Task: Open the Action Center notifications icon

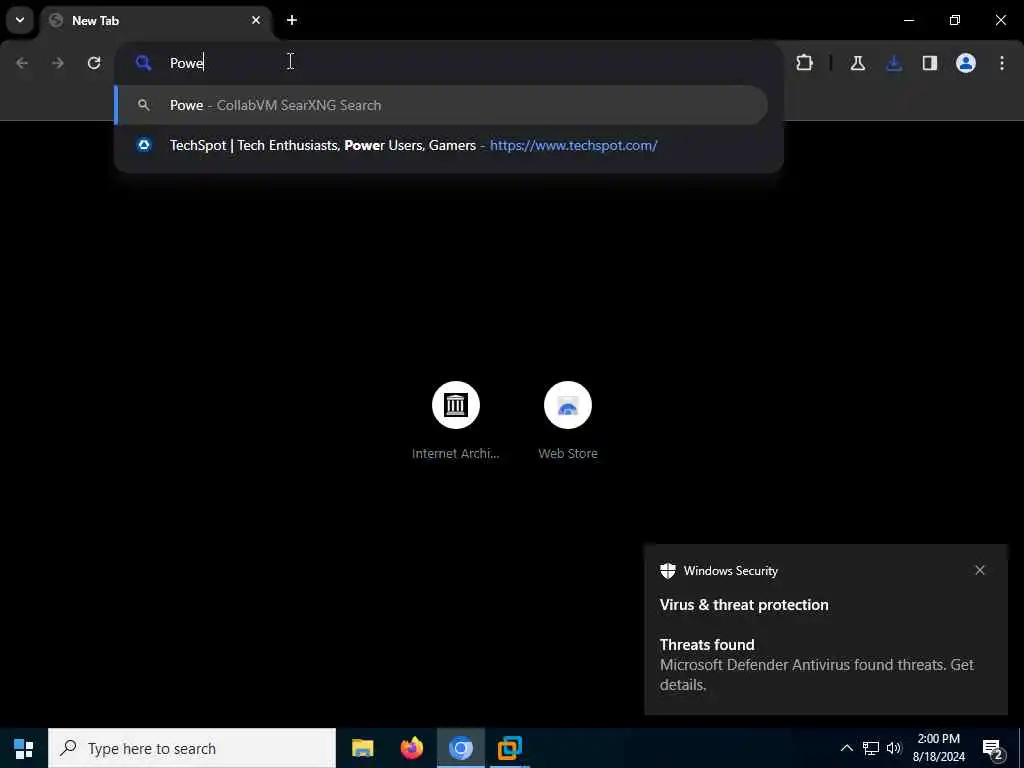Action: pos(993,748)
